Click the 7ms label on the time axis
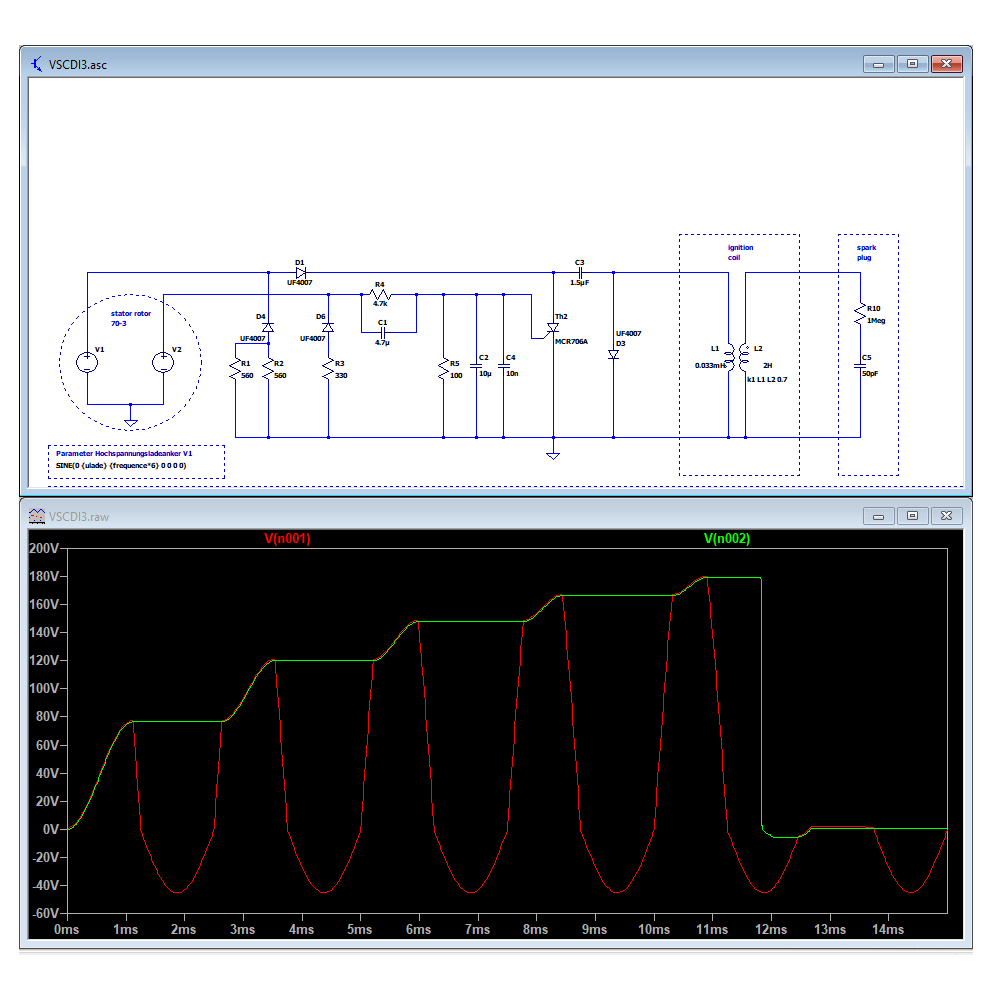 tap(477, 929)
